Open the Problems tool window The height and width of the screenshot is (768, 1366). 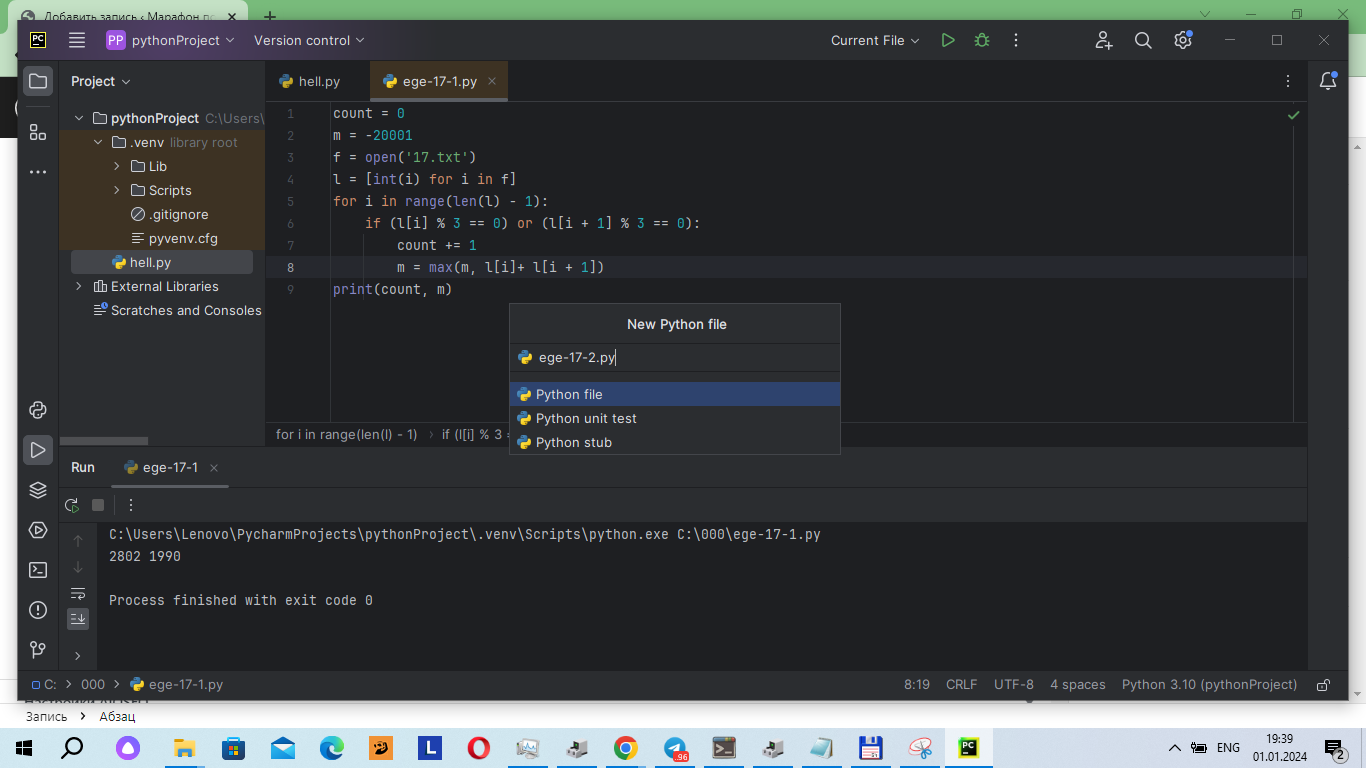coord(38,610)
